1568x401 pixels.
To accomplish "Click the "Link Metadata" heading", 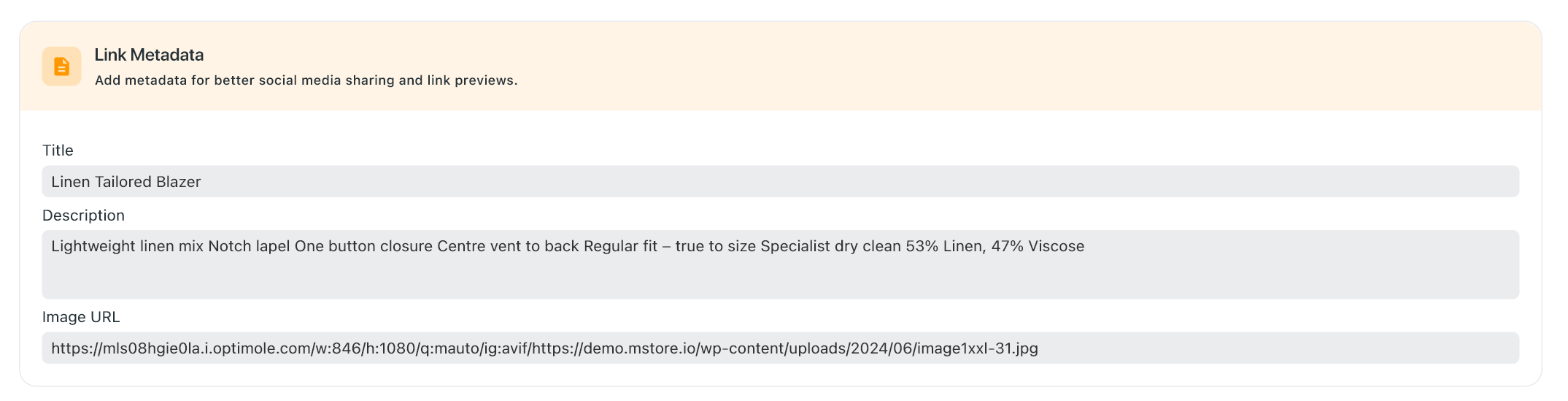I will [149, 55].
